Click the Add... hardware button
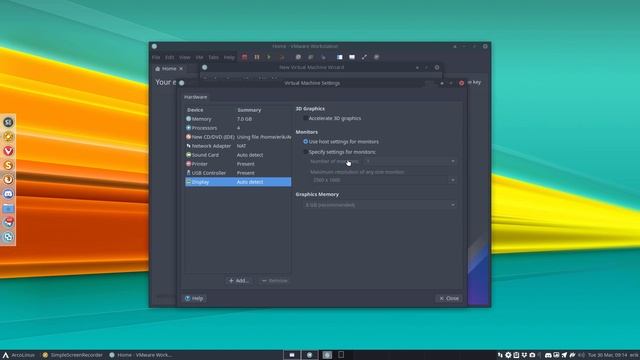The image size is (640, 360). tap(239, 280)
